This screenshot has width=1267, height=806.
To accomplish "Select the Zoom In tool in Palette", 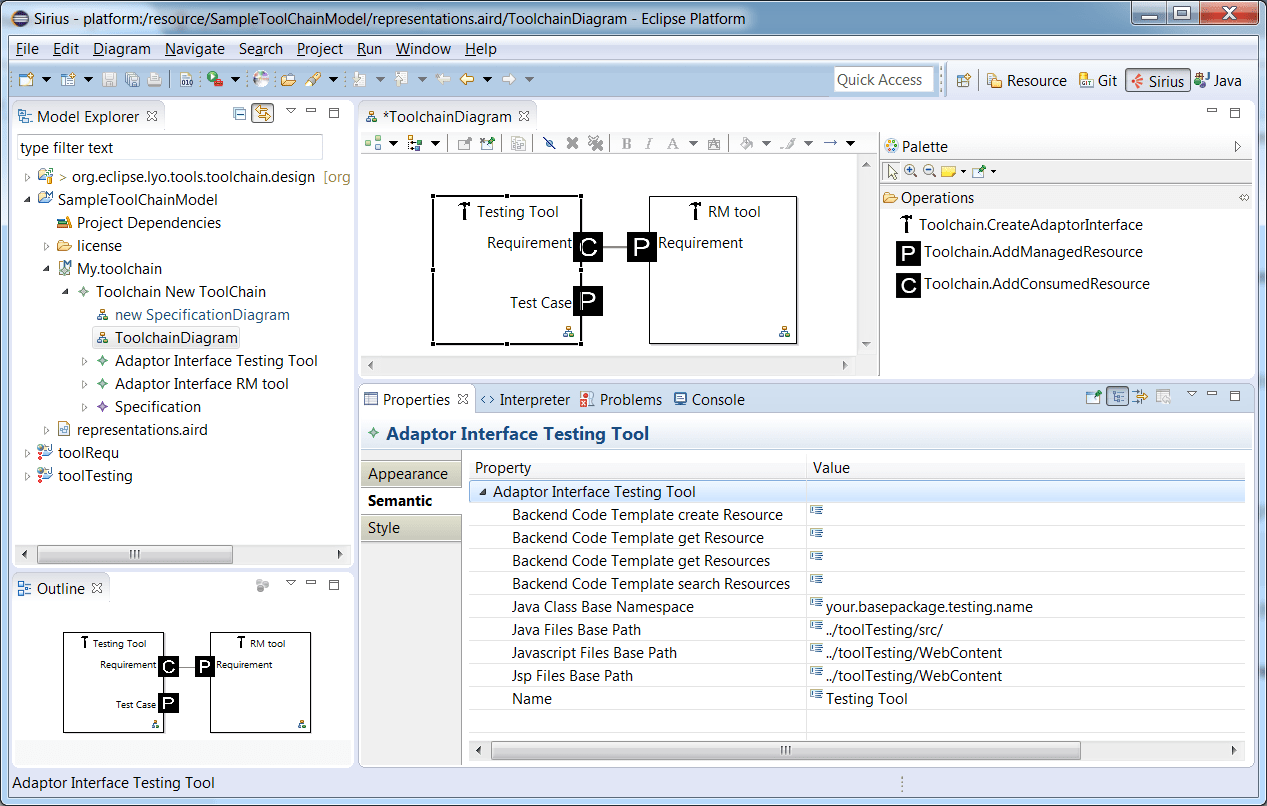I will pyautogui.click(x=909, y=171).
